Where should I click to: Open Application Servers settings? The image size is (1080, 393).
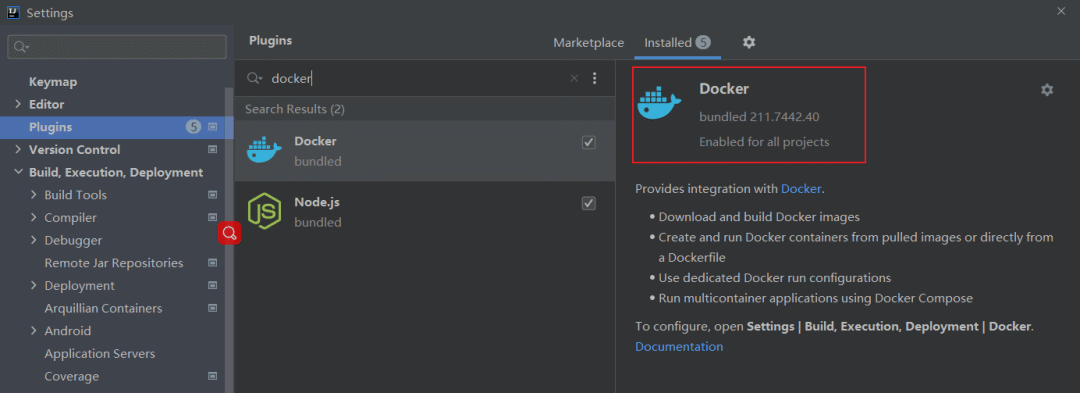[100, 354]
